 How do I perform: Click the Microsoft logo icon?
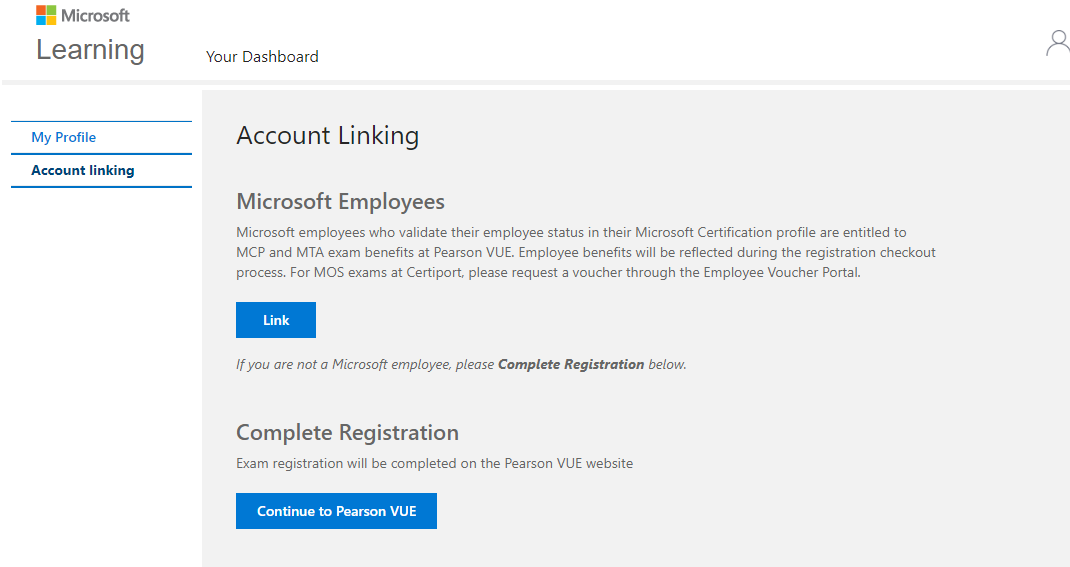click(x=46, y=15)
